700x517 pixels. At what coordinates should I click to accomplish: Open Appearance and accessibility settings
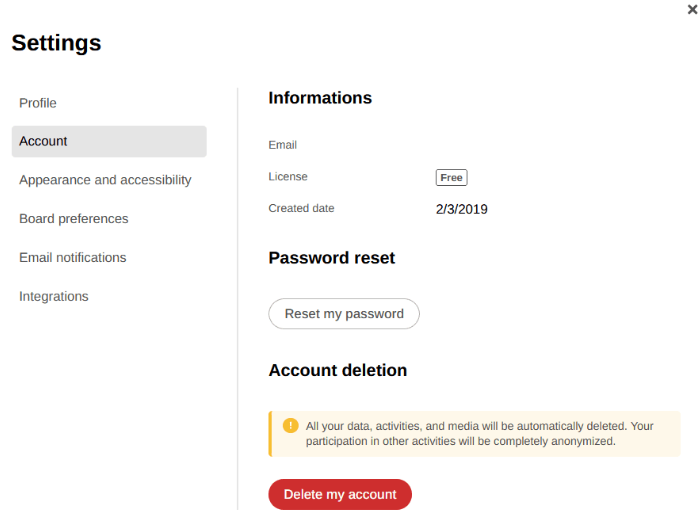(105, 180)
